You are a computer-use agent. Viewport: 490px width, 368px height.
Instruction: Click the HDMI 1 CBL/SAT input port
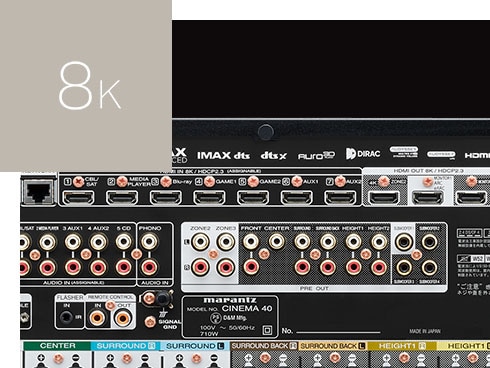click(79, 198)
